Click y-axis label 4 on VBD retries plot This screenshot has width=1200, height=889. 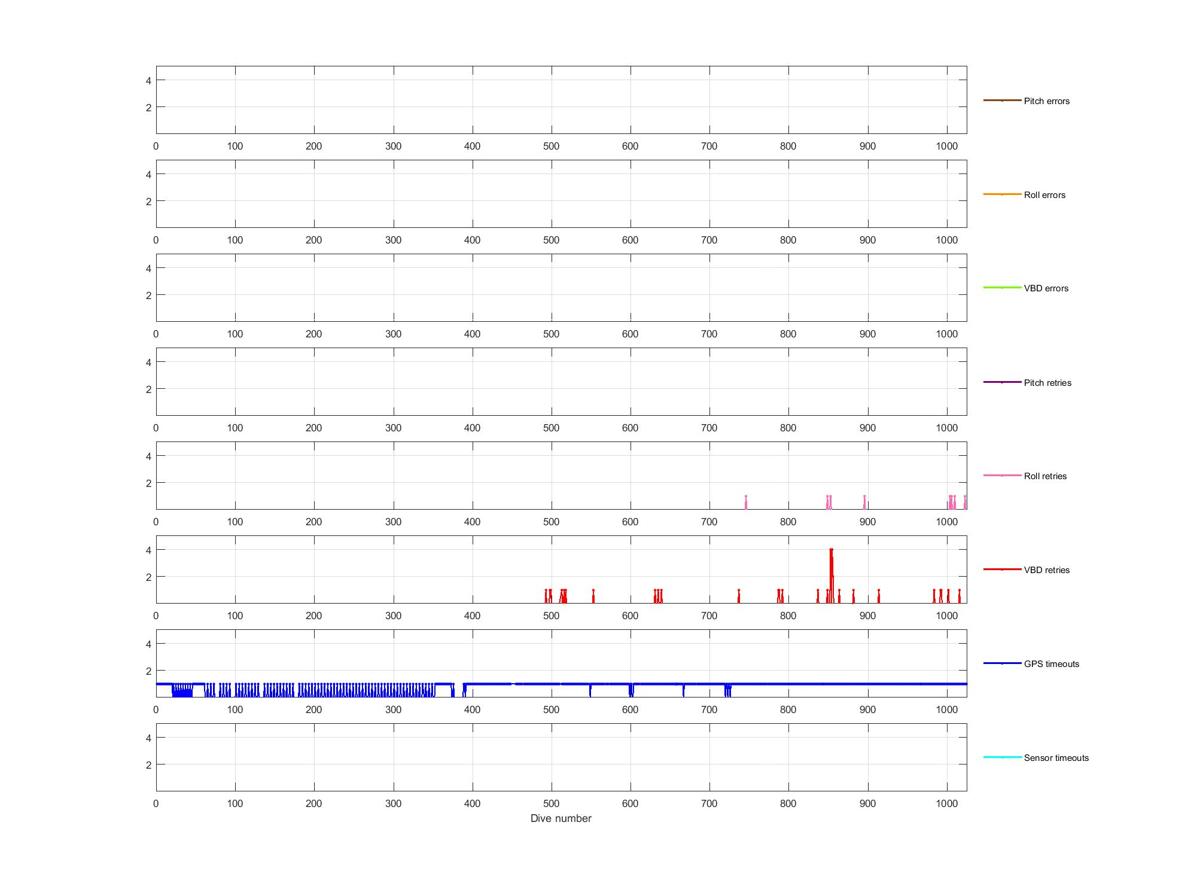point(147,549)
